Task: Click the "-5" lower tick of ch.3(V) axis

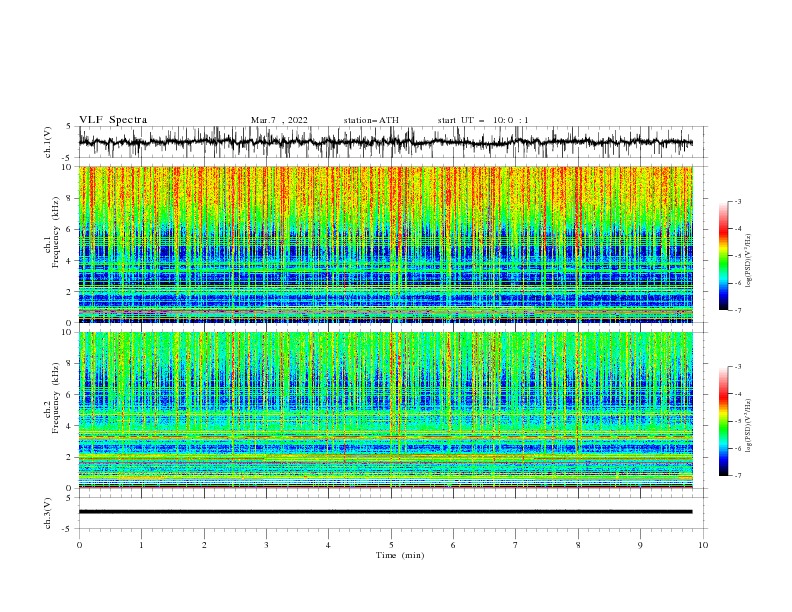Action: (68, 529)
